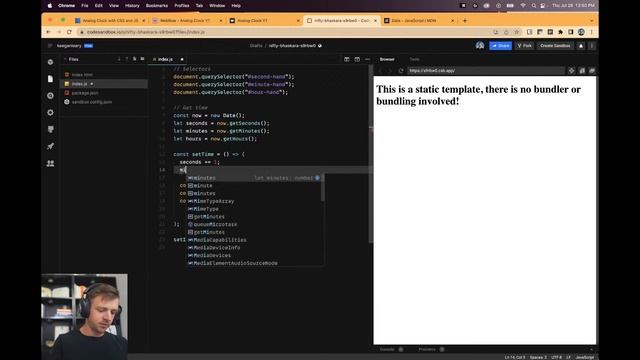Screen dimensions: 640x360
Task: Click the Share button
Action: click(500, 46)
